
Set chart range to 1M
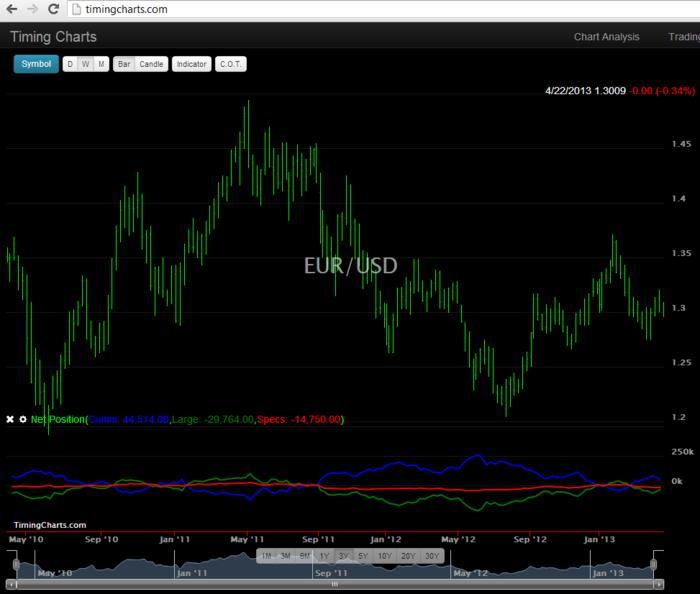(267, 556)
